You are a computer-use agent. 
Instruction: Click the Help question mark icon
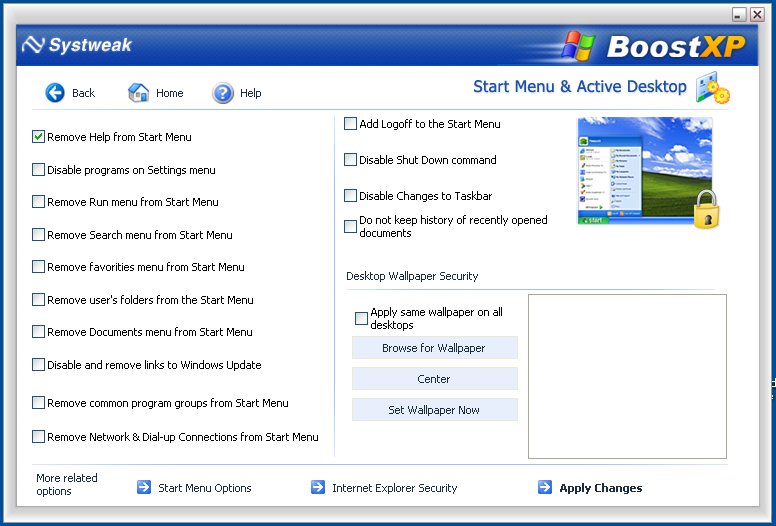(x=223, y=93)
